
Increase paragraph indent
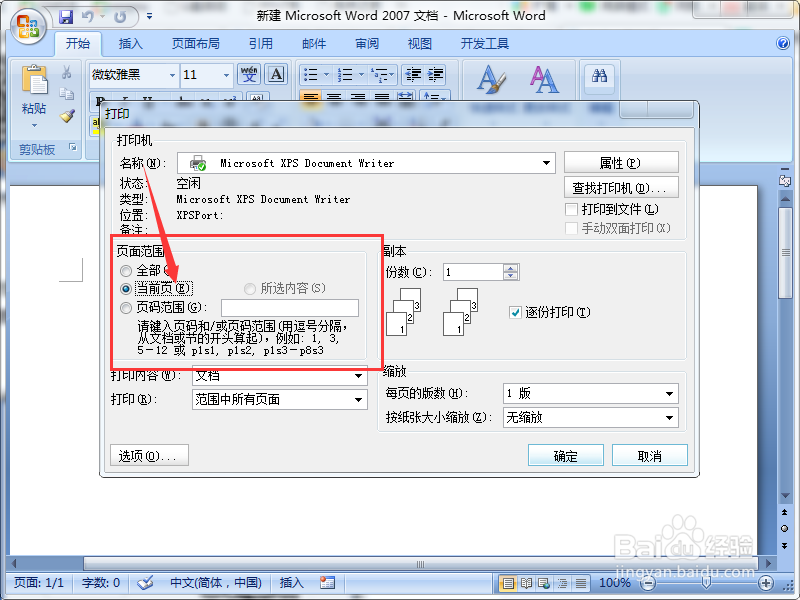click(435, 75)
